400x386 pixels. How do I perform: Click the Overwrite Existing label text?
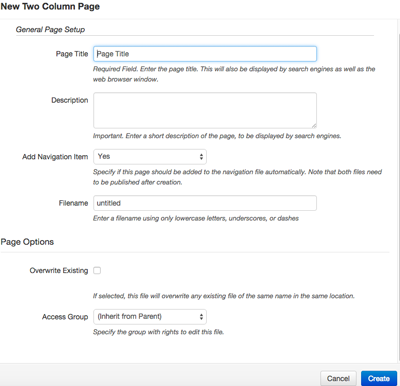point(59,270)
